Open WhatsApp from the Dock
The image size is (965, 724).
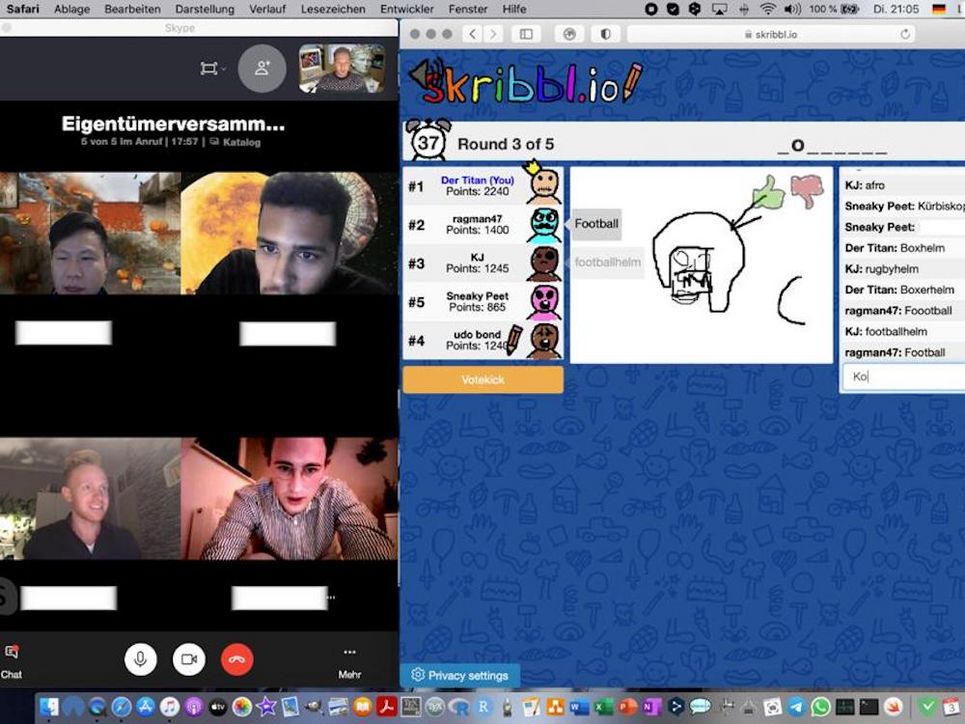pyautogui.click(x=820, y=707)
